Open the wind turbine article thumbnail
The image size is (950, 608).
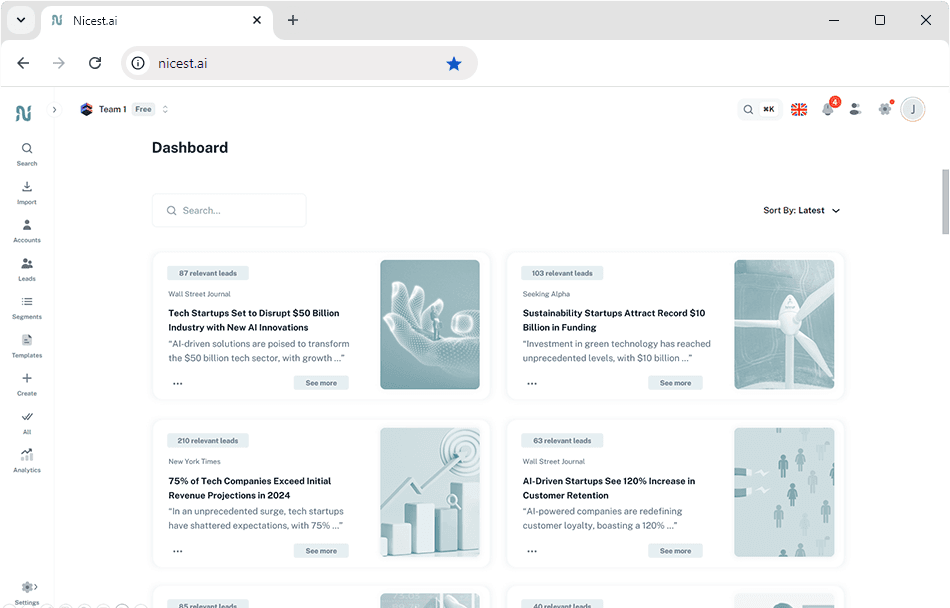tap(784, 325)
